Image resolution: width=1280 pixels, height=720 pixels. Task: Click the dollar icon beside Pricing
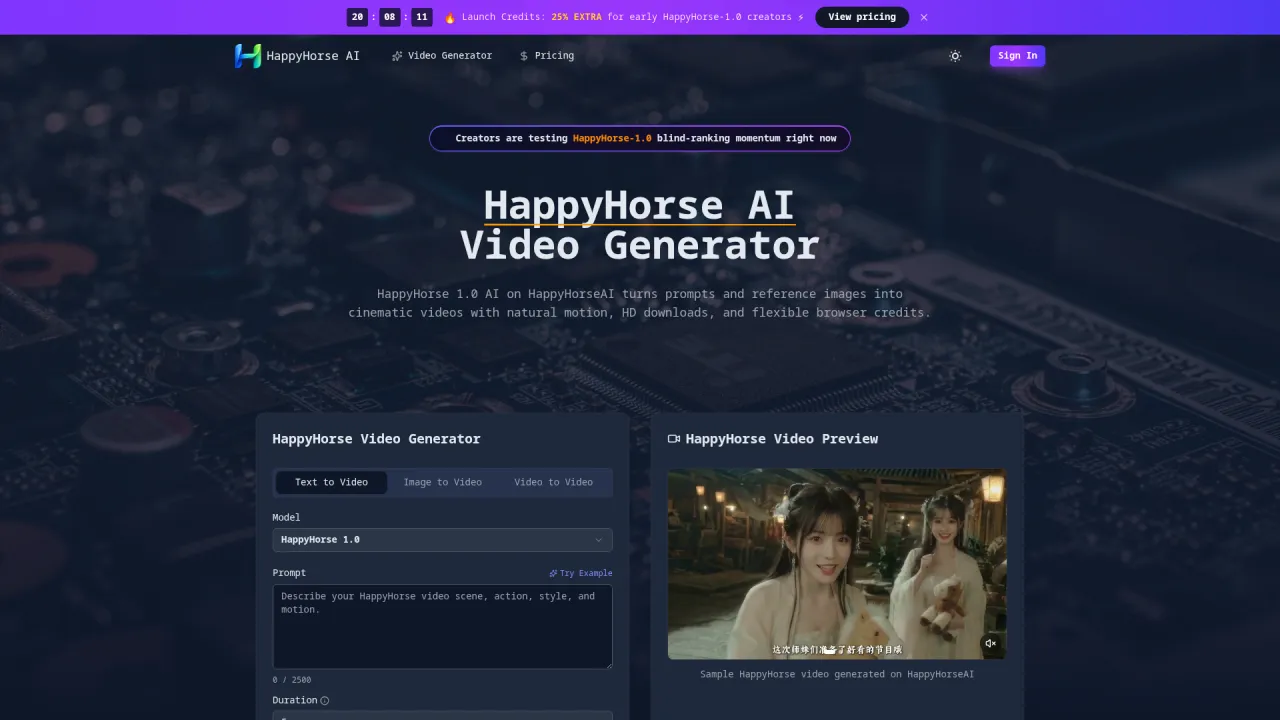coord(524,56)
